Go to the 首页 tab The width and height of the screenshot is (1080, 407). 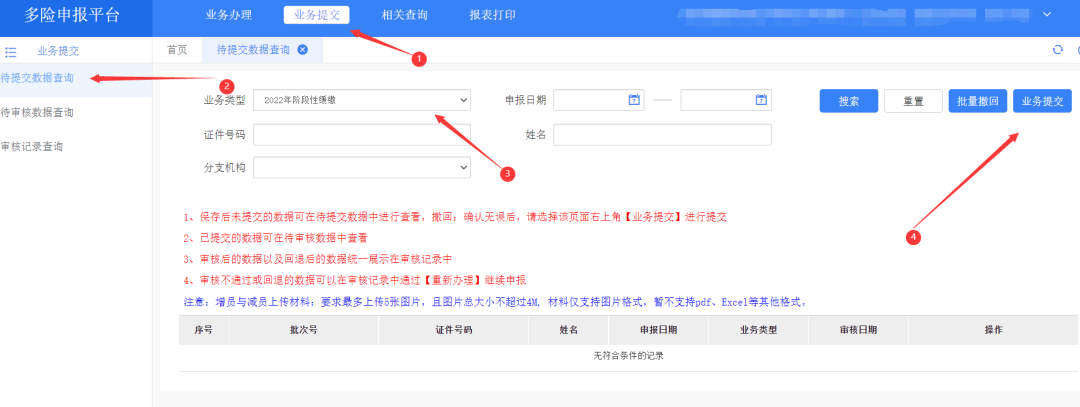(177, 50)
